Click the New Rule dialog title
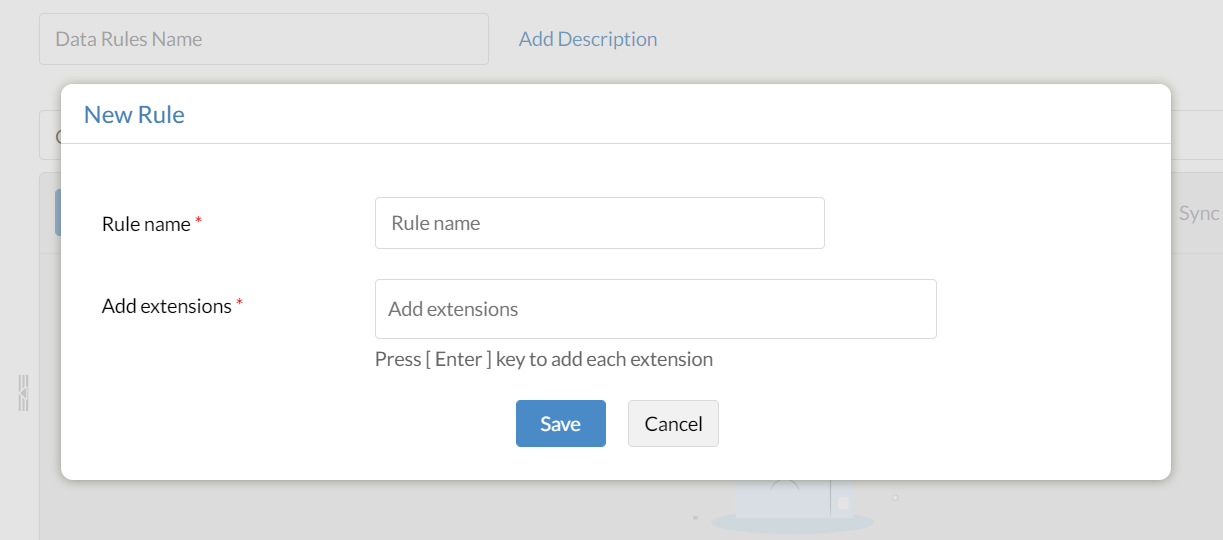Screen dimensions: 1223x540 point(134,115)
